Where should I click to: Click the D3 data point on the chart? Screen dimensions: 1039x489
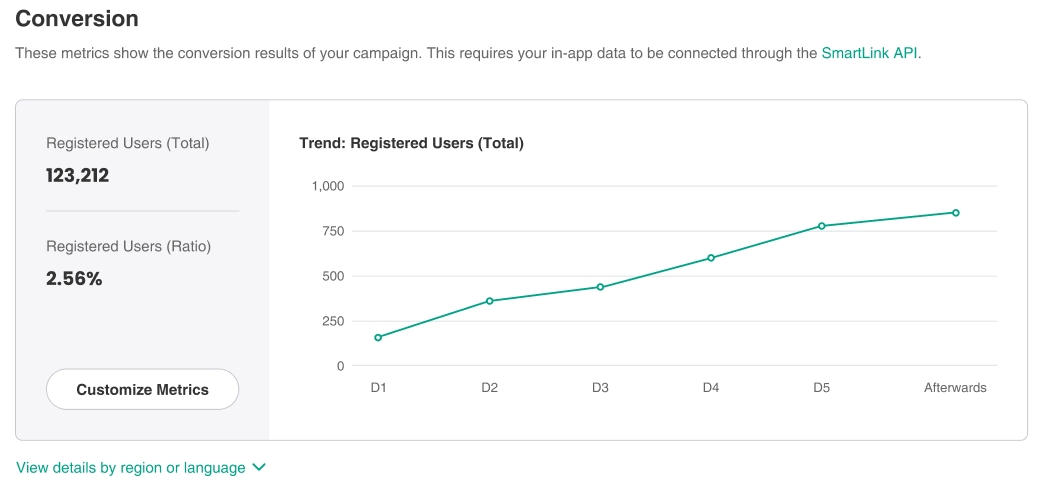click(x=600, y=287)
